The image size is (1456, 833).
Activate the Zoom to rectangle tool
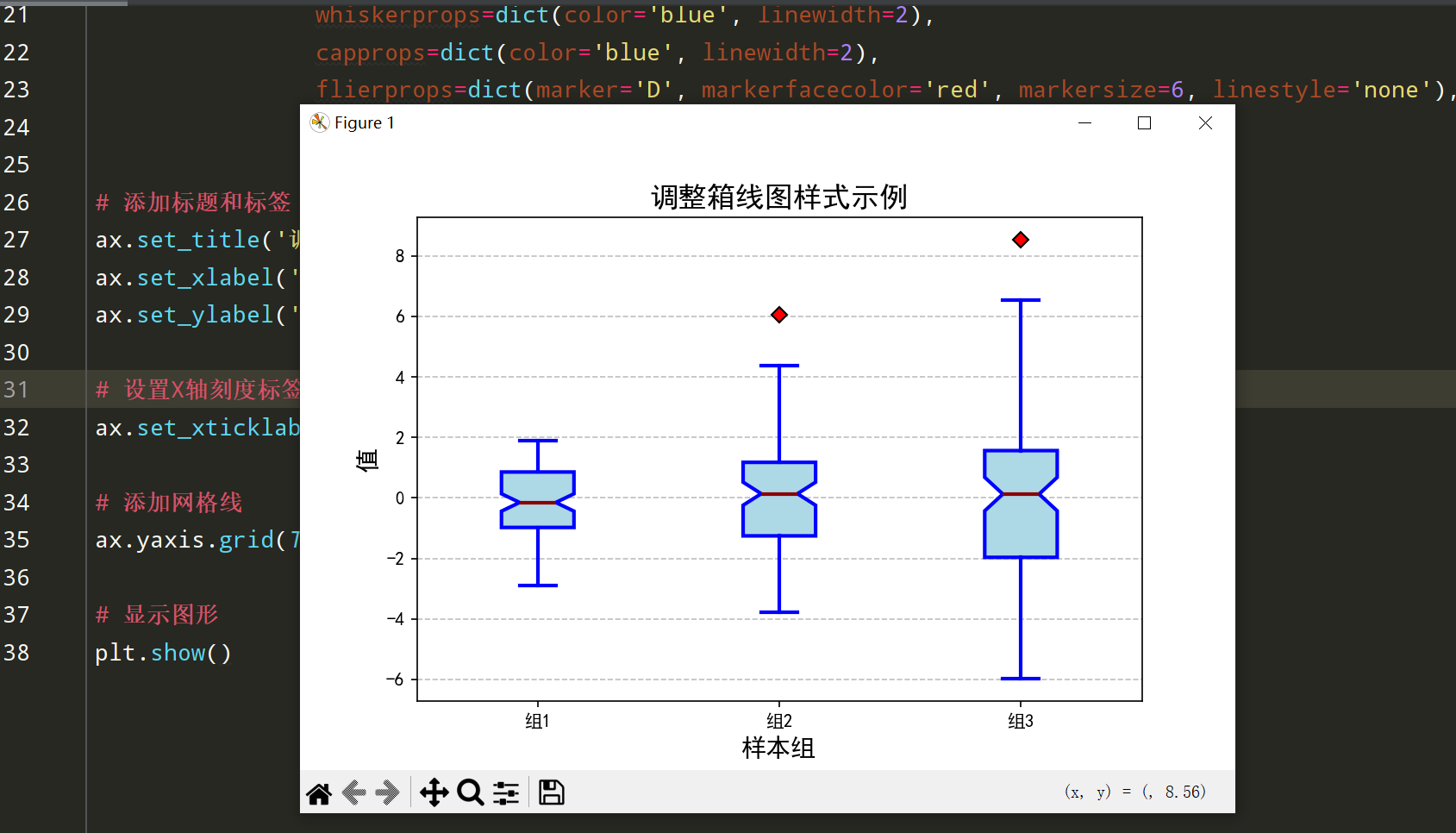[x=470, y=792]
